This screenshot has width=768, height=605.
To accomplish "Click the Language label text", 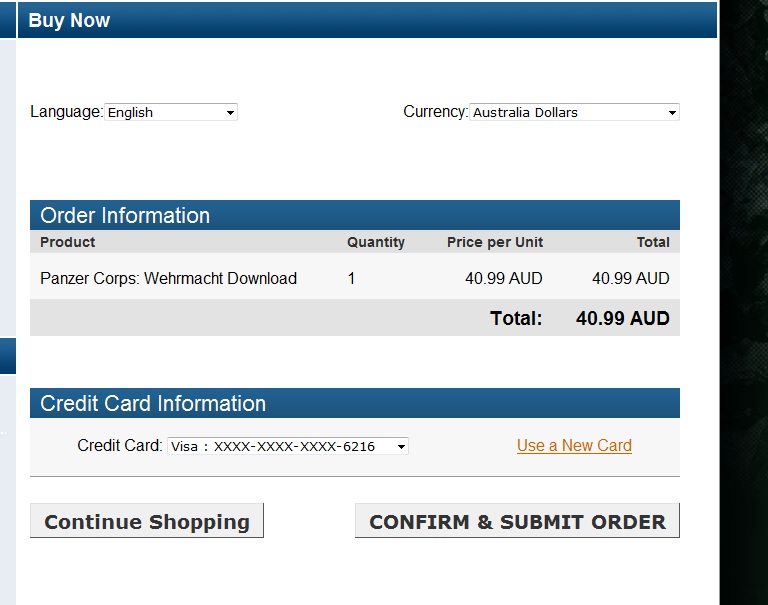I will pos(67,112).
